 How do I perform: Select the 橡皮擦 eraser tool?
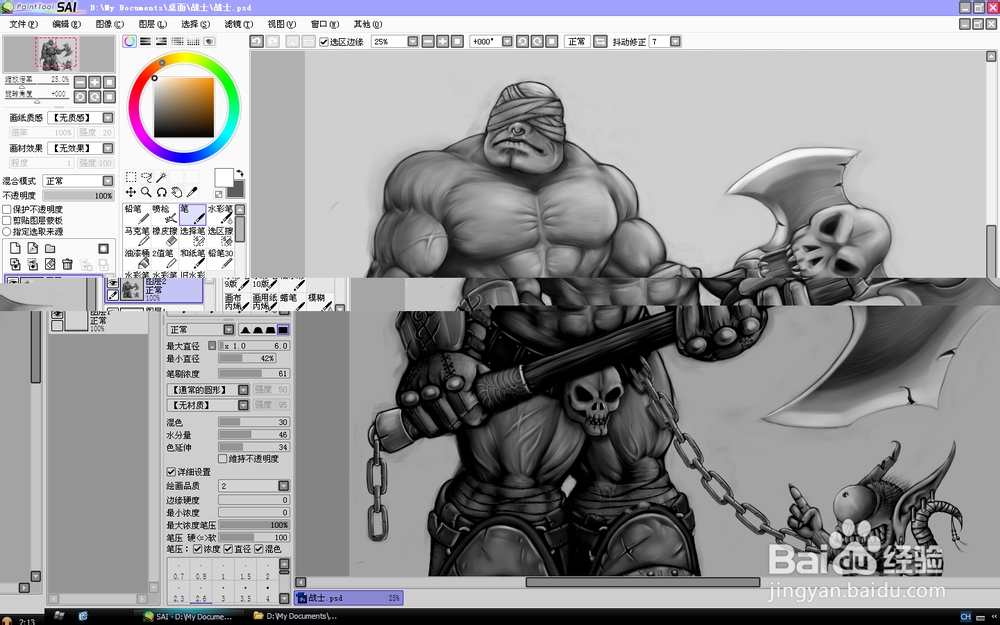tap(165, 236)
